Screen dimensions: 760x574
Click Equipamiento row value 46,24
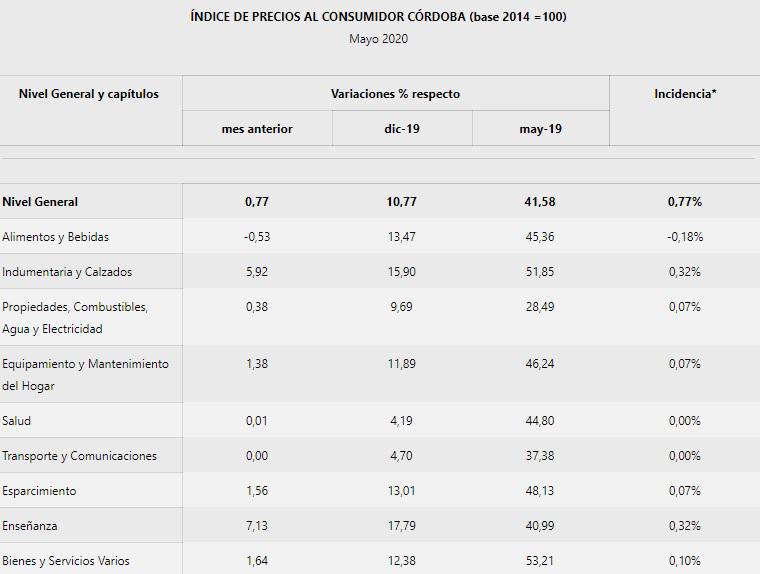click(540, 364)
